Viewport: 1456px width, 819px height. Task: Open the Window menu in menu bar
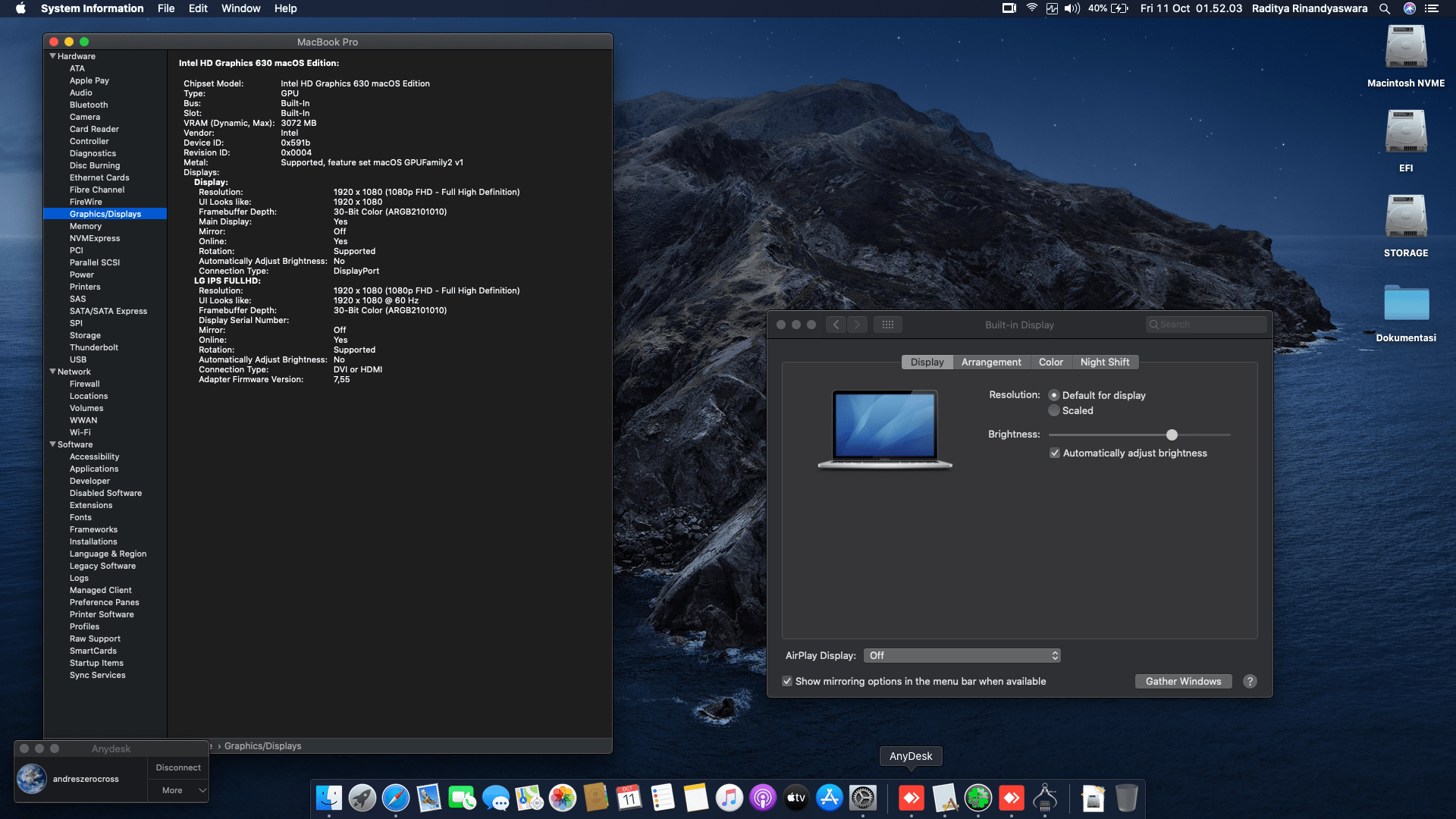(240, 8)
